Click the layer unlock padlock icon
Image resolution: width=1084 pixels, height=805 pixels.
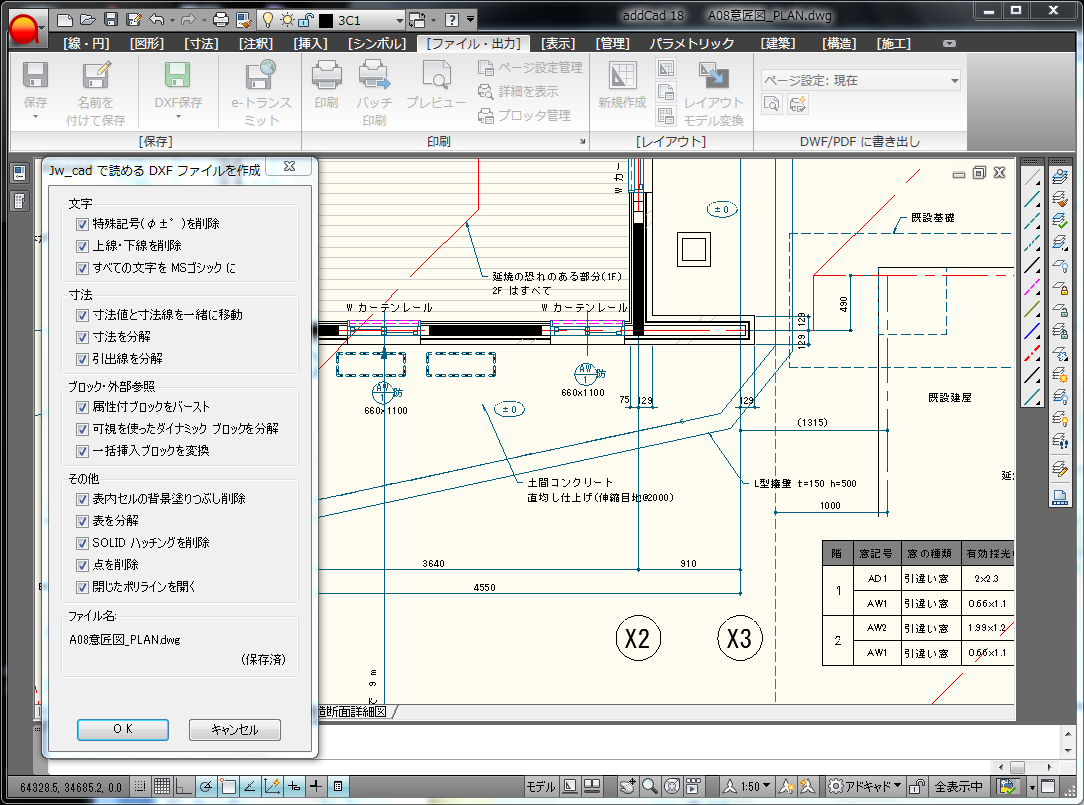pyautogui.click(x=306, y=19)
